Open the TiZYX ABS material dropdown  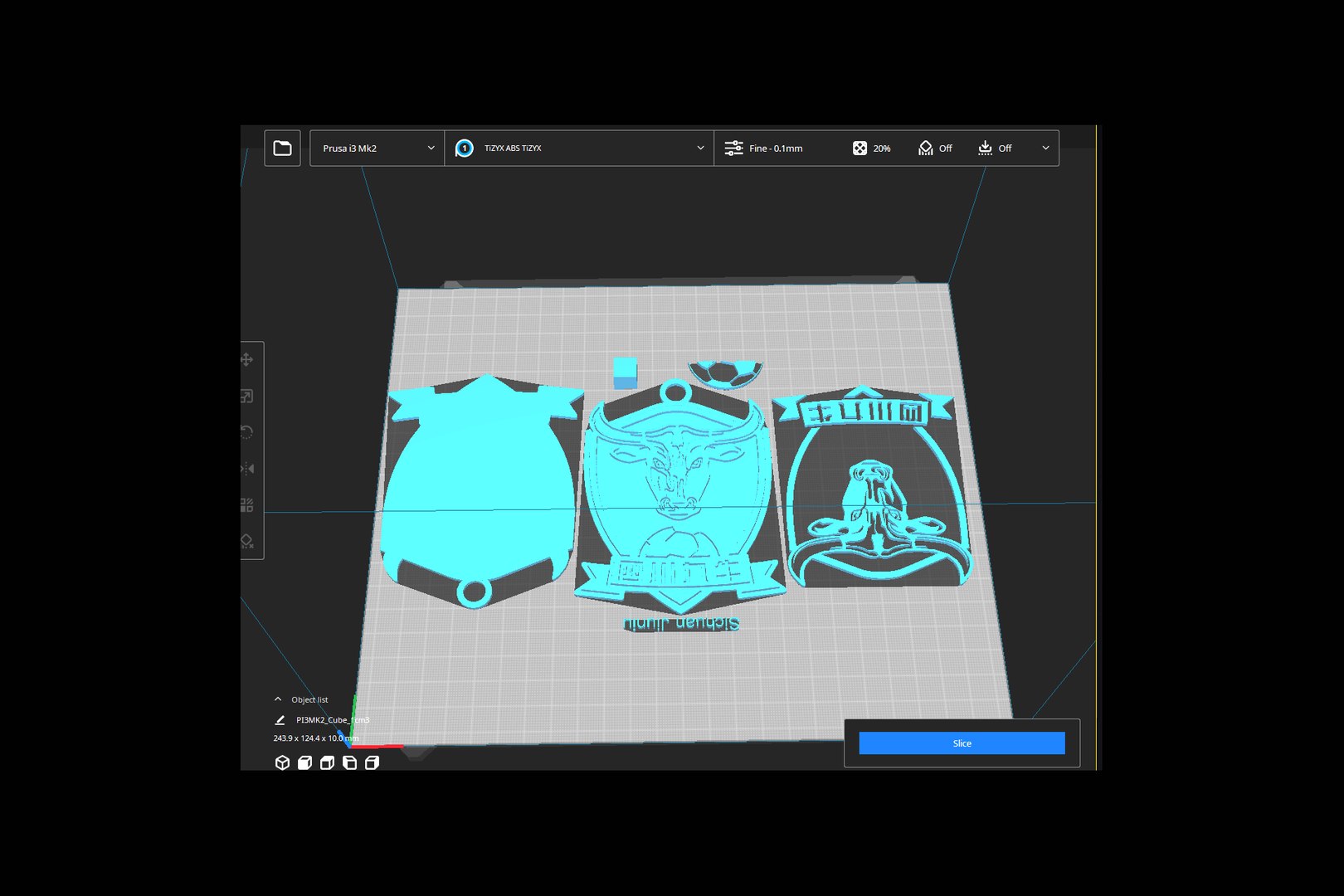point(579,148)
